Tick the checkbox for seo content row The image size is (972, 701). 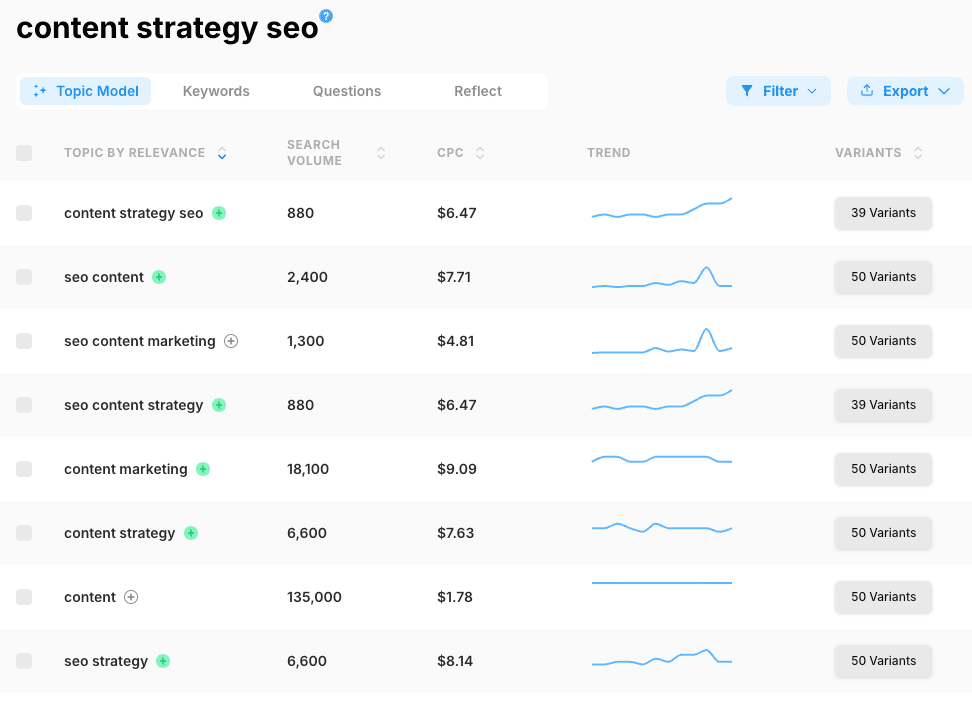click(24, 277)
